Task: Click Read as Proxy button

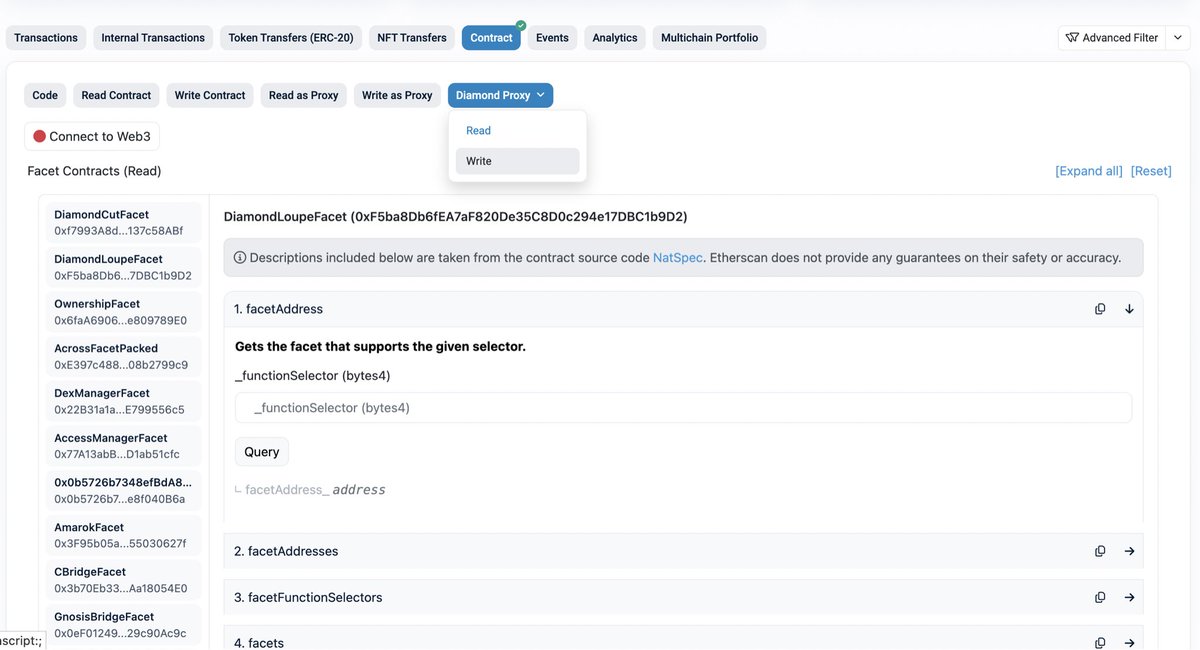Action: pos(303,95)
